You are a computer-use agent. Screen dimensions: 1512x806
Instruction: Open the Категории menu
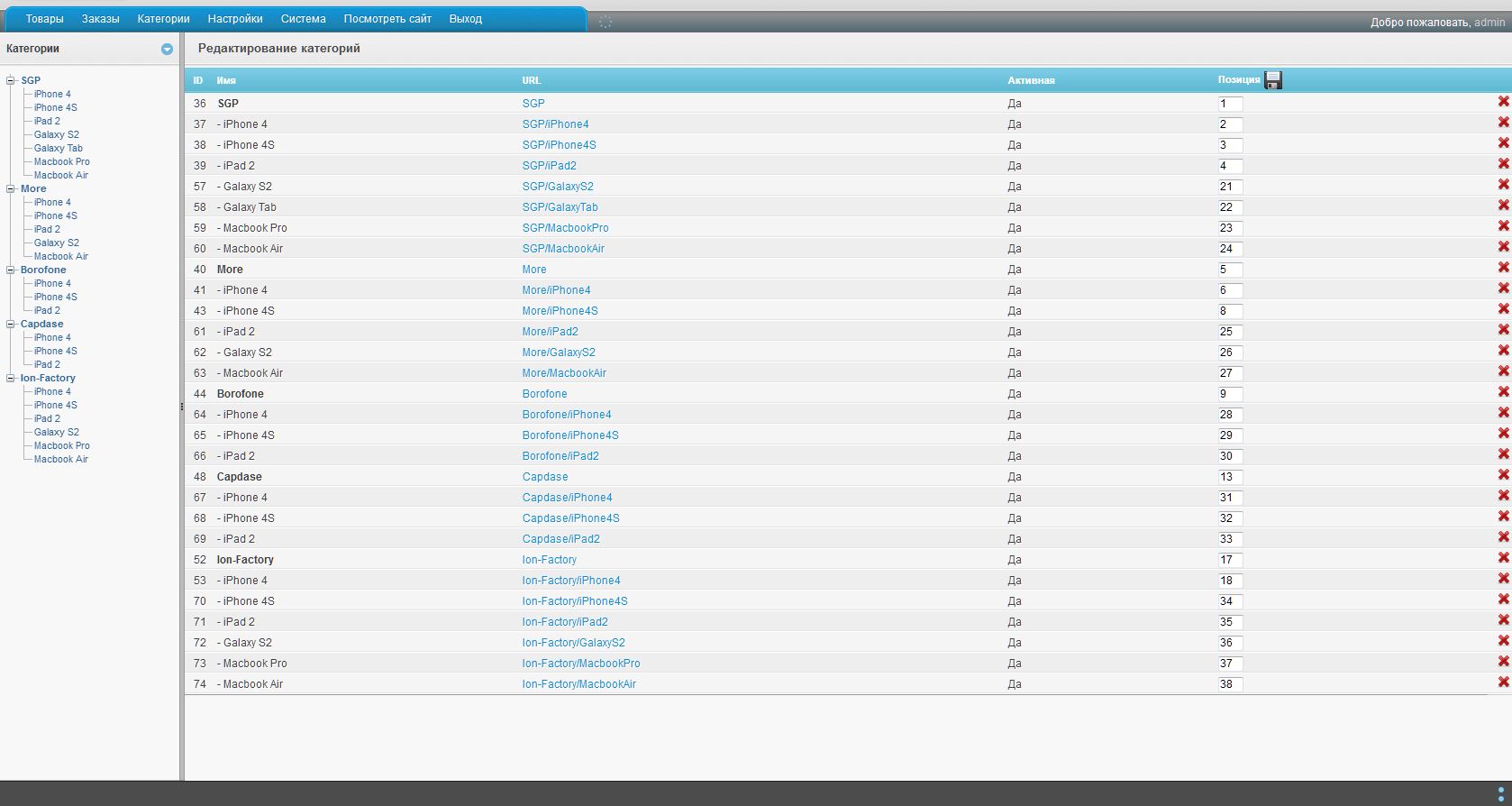click(x=163, y=19)
